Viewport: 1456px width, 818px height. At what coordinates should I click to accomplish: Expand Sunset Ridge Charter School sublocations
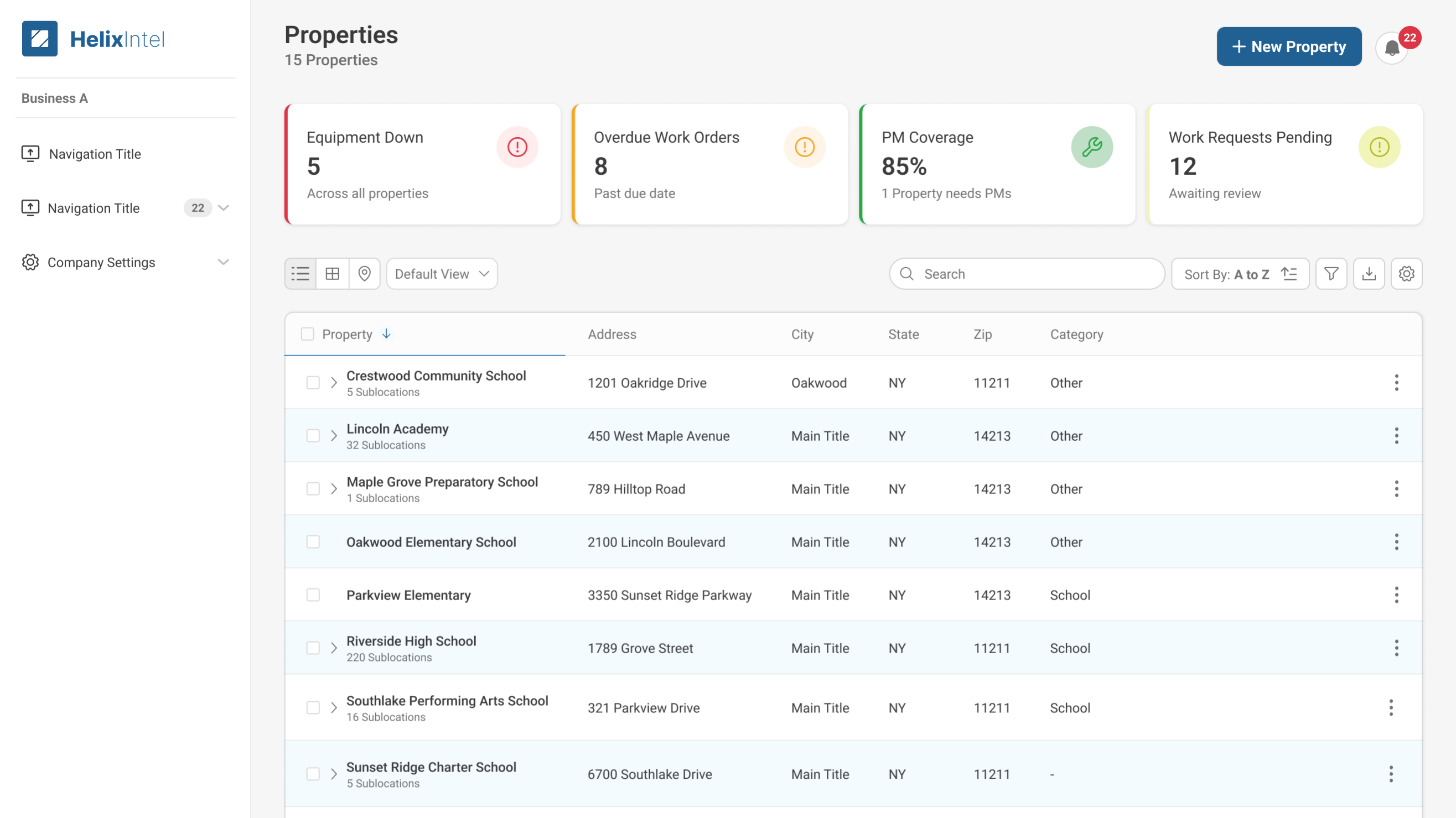point(334,774)
